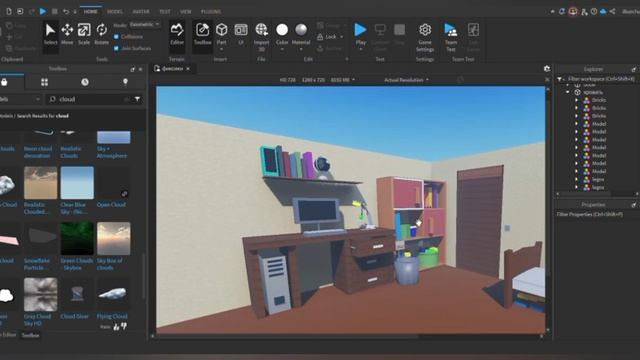Click the user avatar icon top right
640x360 pixels.
coord(573,11)
